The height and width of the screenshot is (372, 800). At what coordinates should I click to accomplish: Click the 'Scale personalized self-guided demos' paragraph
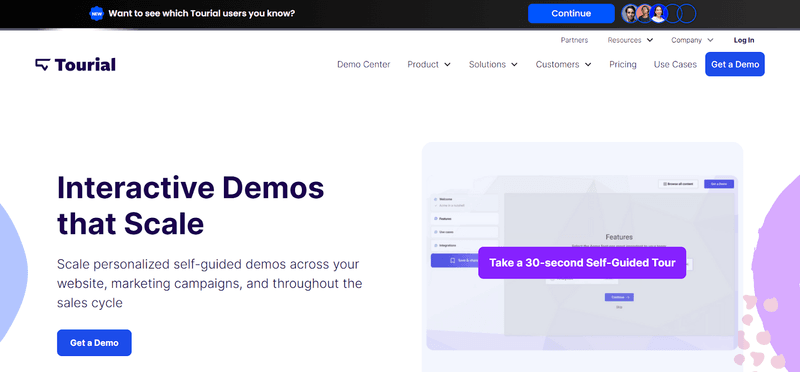pos(210,284)
